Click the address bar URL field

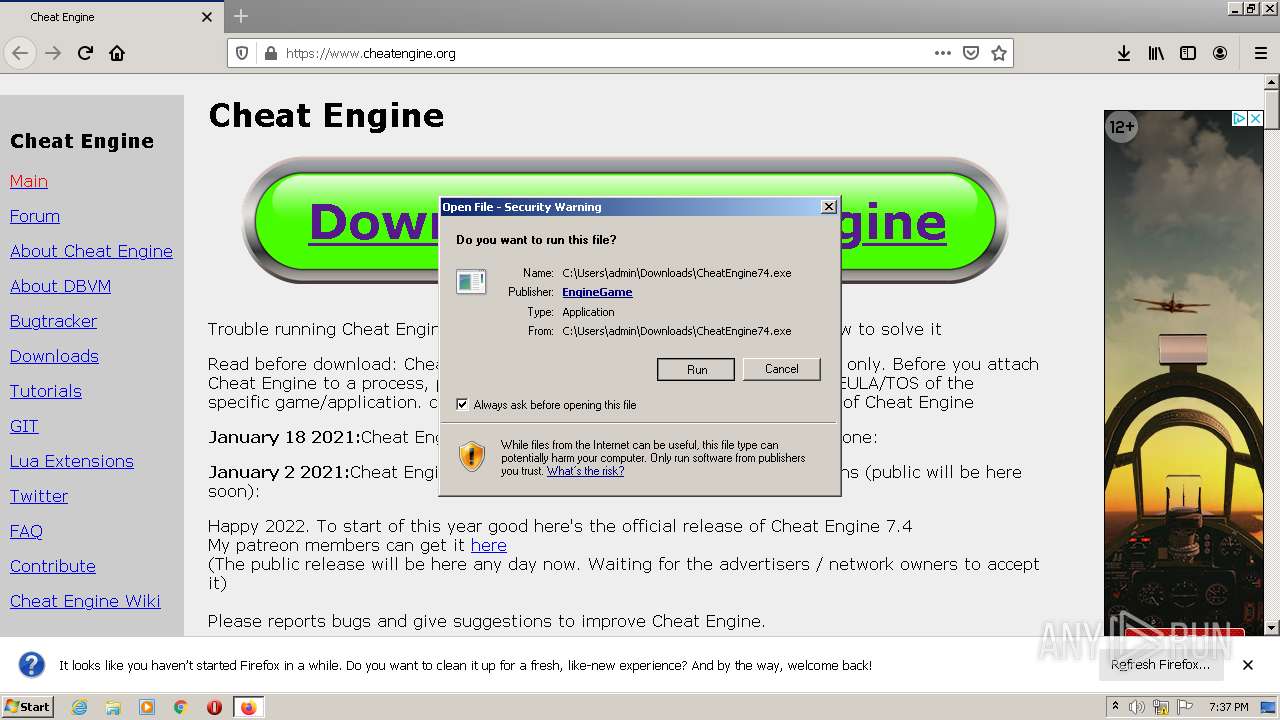point(605,53)
